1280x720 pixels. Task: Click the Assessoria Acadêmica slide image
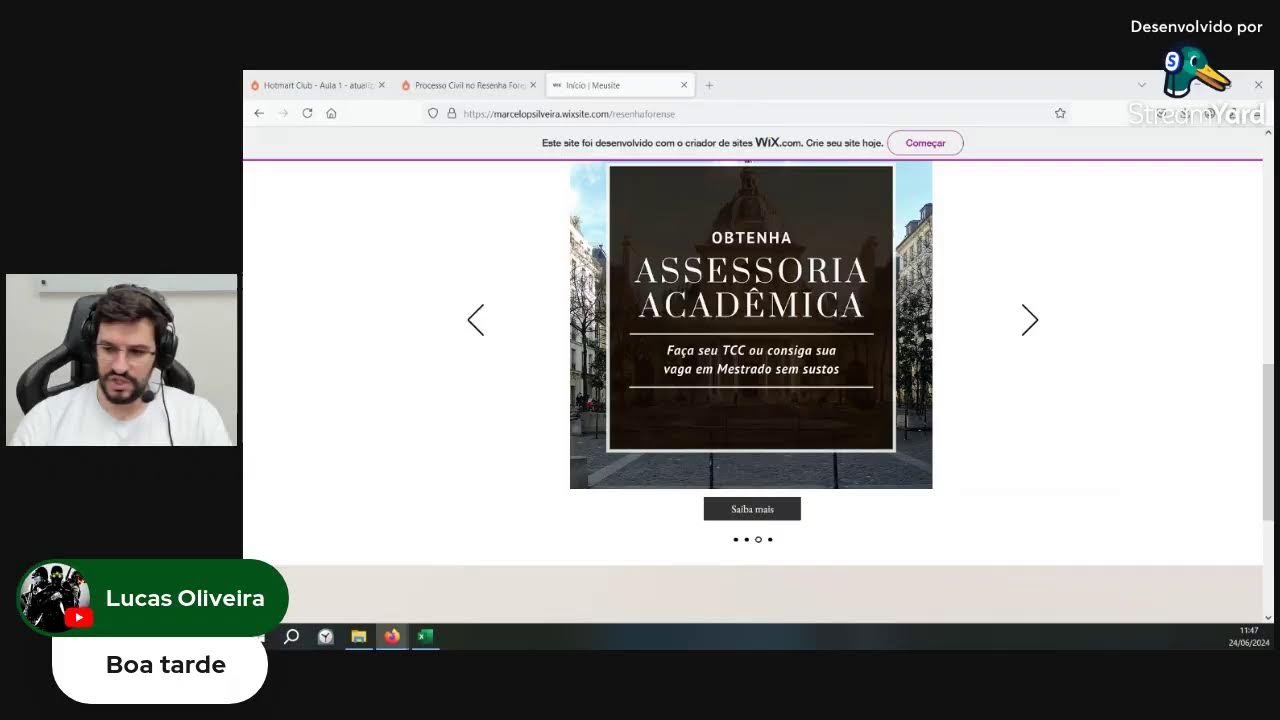tap(751, 325)
